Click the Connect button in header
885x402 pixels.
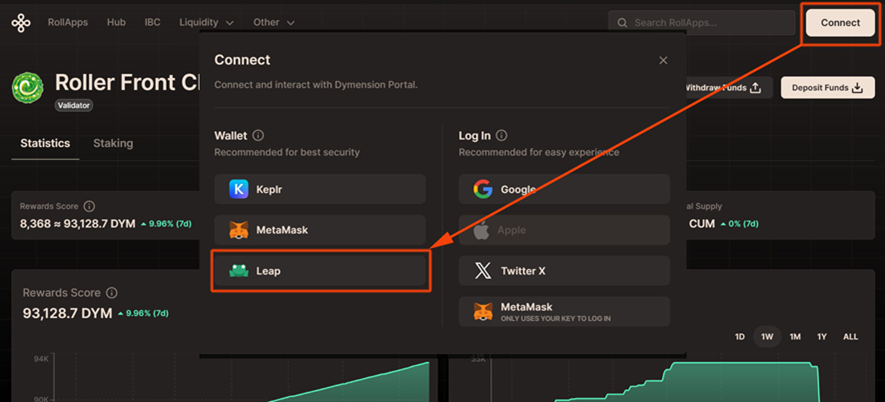[x=840, y=23]
